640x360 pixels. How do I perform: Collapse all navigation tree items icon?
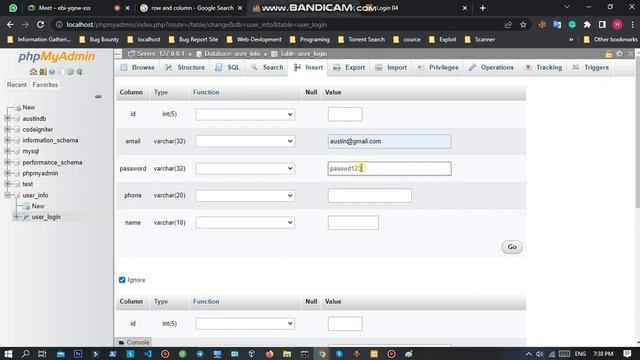coord(98,97)
